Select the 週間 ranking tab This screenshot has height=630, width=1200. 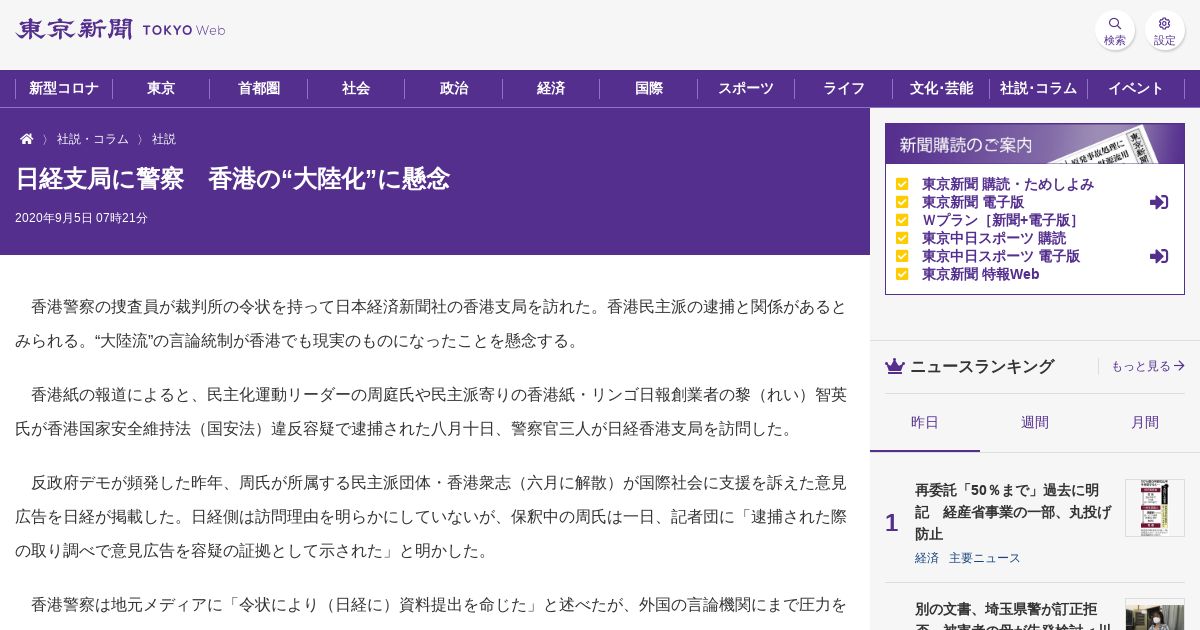pyautogui.click(x=1035, y=423)
